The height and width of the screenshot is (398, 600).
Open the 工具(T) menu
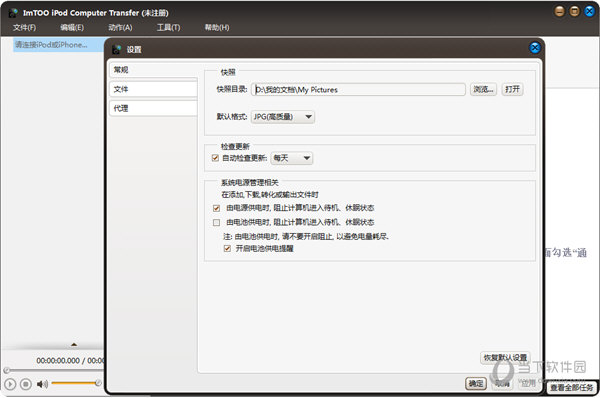tap(168, 28)
